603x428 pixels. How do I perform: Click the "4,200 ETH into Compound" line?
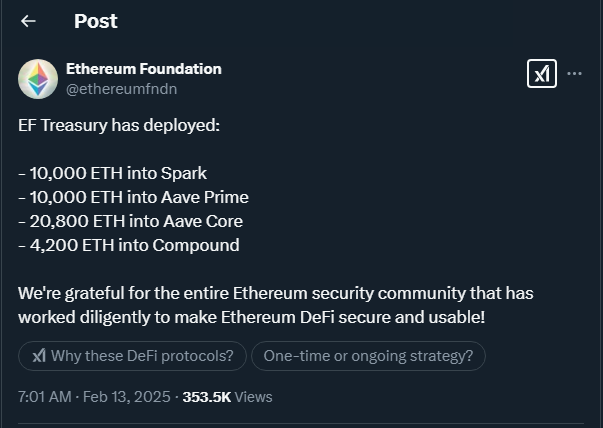point(128,245)
